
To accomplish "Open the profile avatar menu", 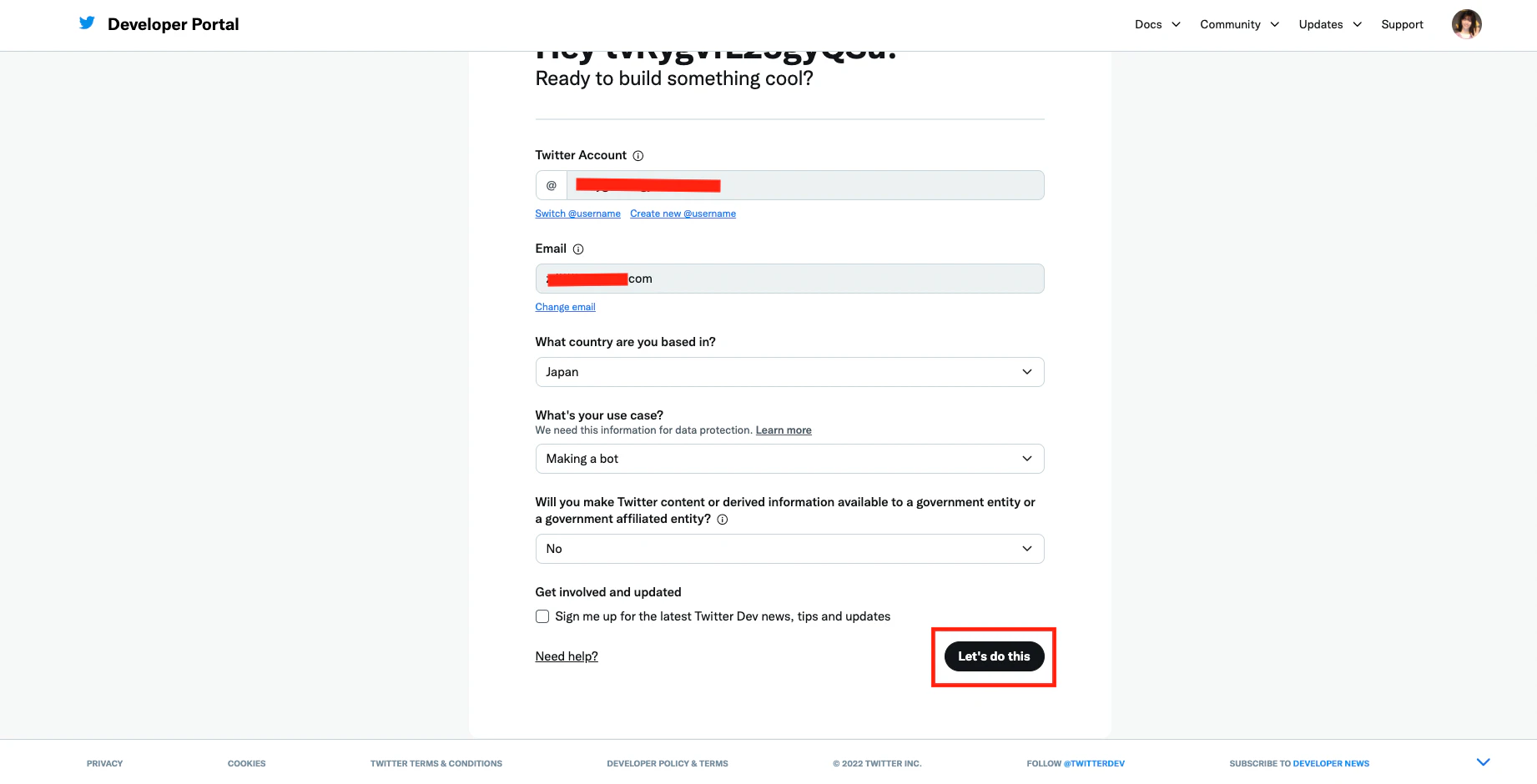I will 1466,24.
